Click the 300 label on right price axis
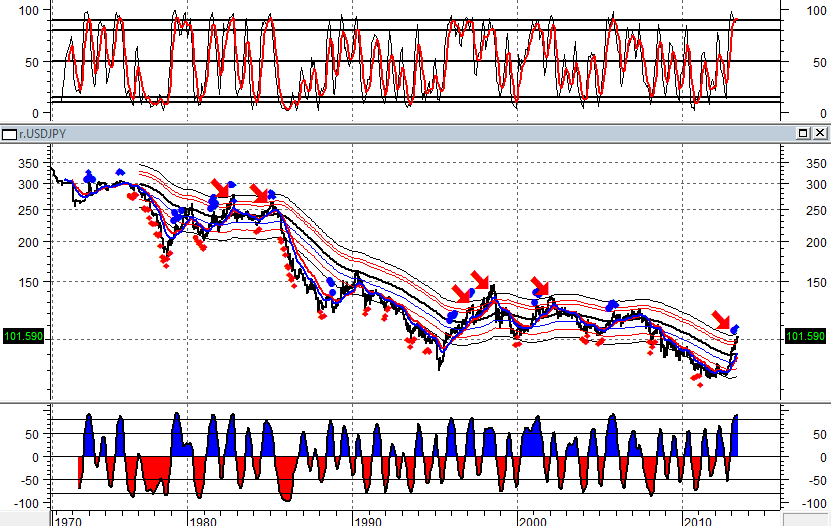 coord(816,185)
